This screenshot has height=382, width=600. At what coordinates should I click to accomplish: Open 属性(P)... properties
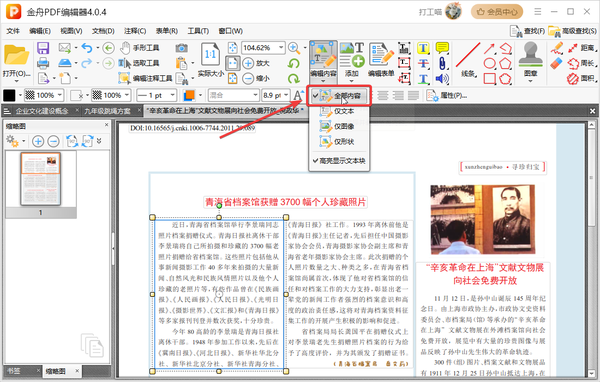tap(447, 95)
